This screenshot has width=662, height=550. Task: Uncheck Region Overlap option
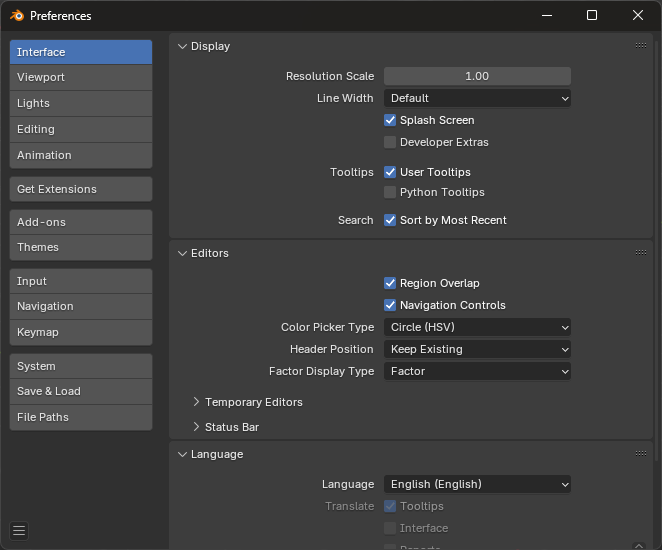coord(390,283)
